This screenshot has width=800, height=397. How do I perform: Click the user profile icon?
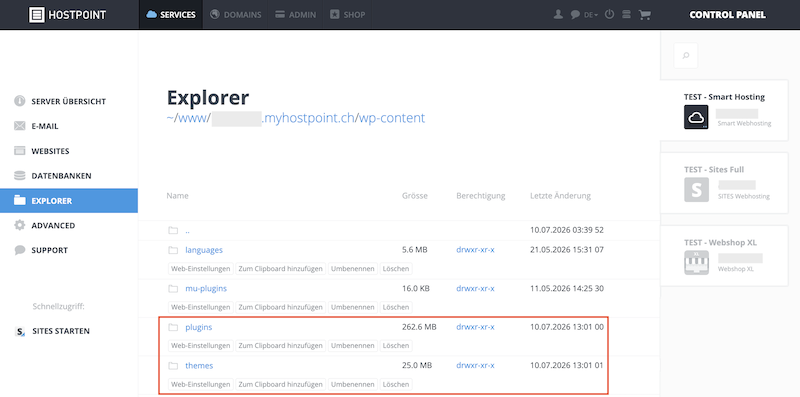click(x=558, y=15)
